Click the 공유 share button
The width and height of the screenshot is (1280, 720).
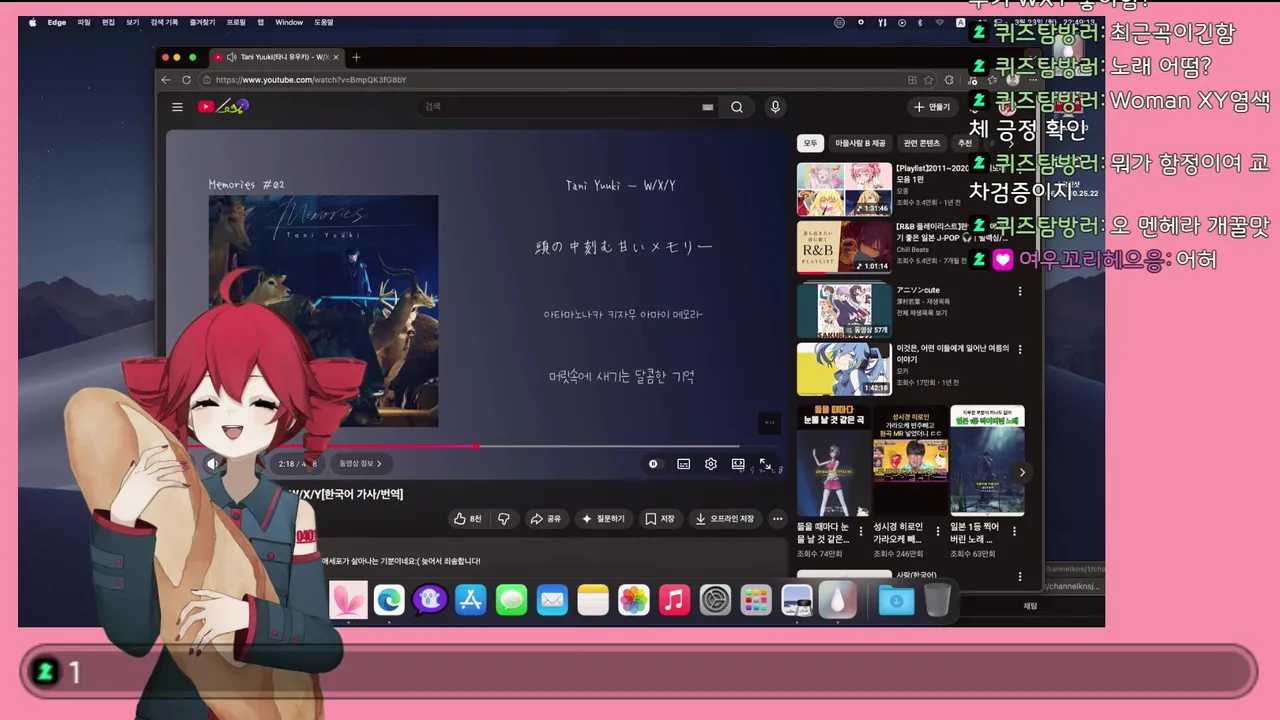tap(546, 519)
